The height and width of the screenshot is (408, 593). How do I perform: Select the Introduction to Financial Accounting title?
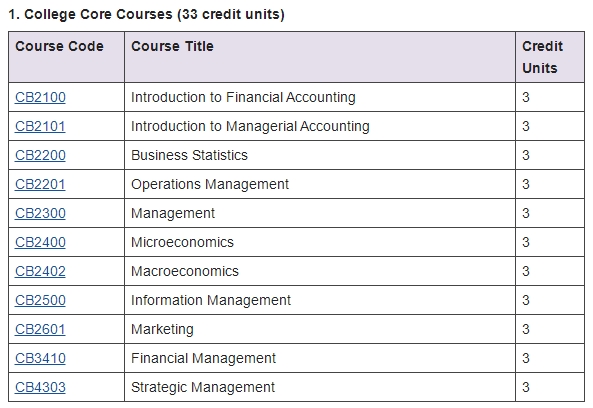(x=243, y=97)
